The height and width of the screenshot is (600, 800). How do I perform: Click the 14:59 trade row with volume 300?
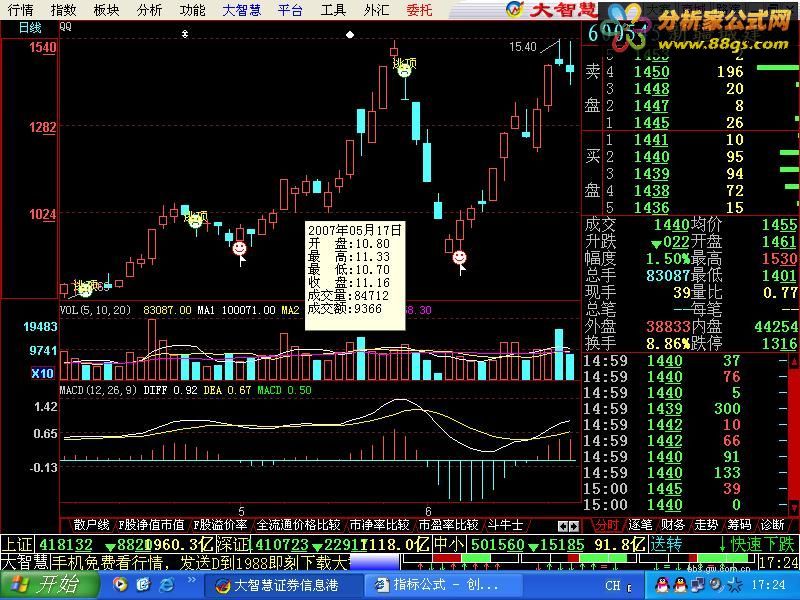click(x=684, y=409)
